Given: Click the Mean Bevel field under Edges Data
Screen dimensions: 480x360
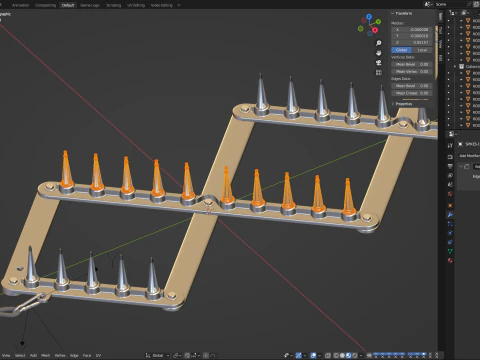Looking at the screenshot, I should click(412, 86).
